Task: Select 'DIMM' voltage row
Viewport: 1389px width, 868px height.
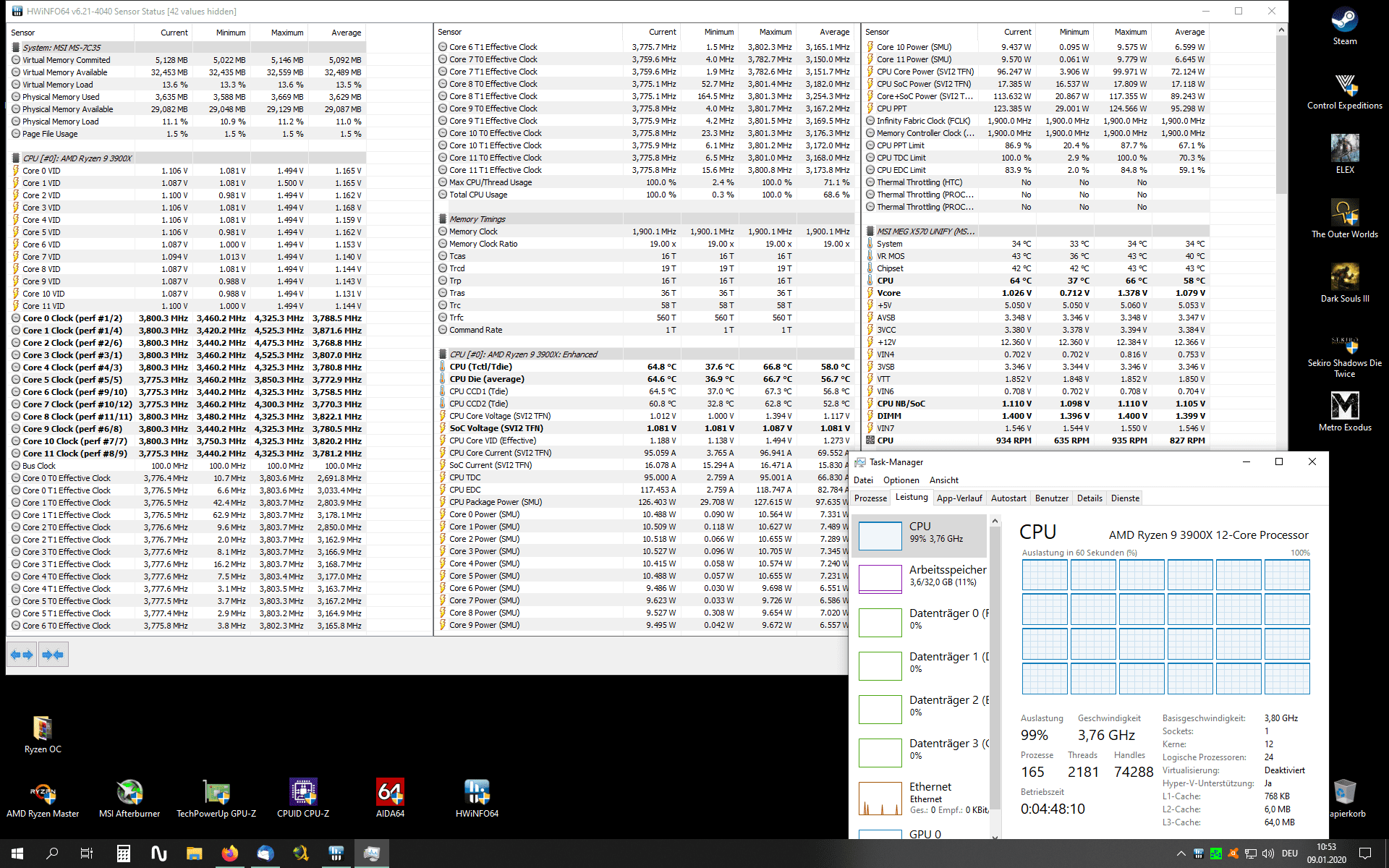Action: pos(1036,416)
